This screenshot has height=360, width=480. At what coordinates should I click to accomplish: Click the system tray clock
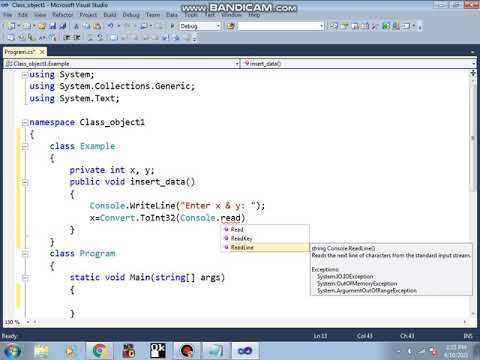pos(456,351)
